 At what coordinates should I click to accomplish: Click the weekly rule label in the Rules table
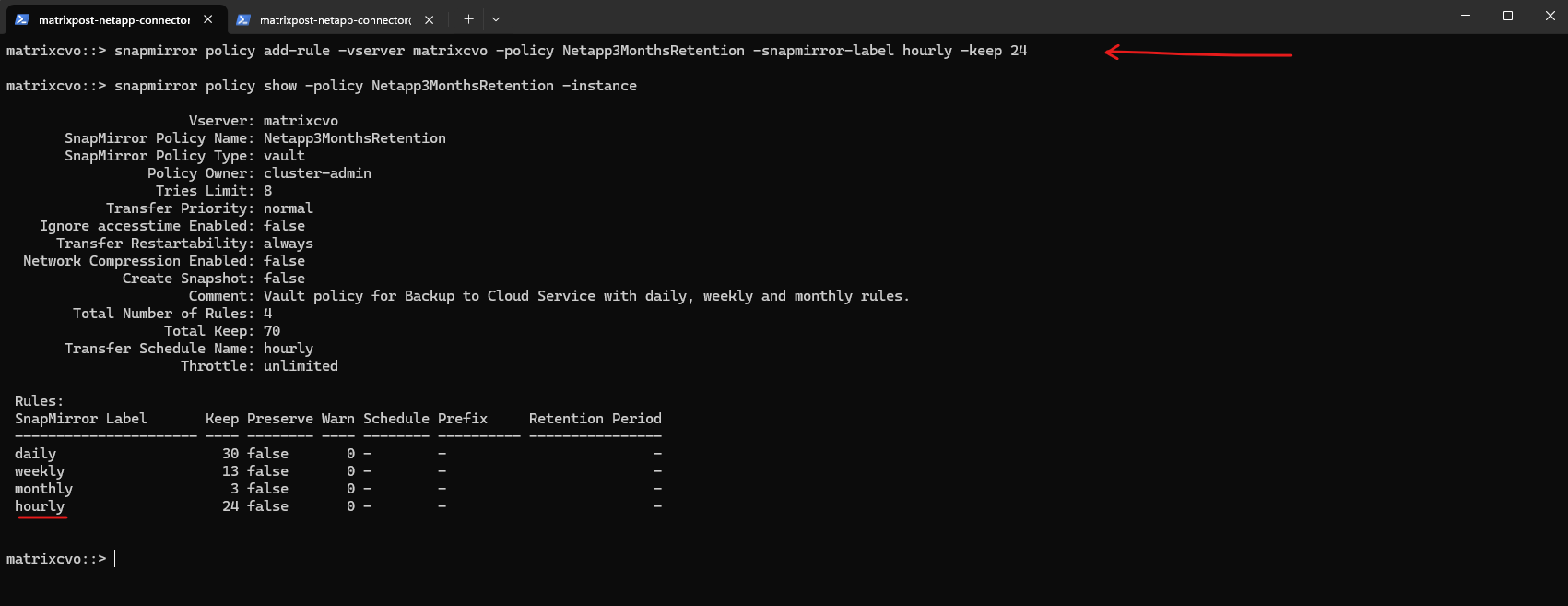[40, 471]
